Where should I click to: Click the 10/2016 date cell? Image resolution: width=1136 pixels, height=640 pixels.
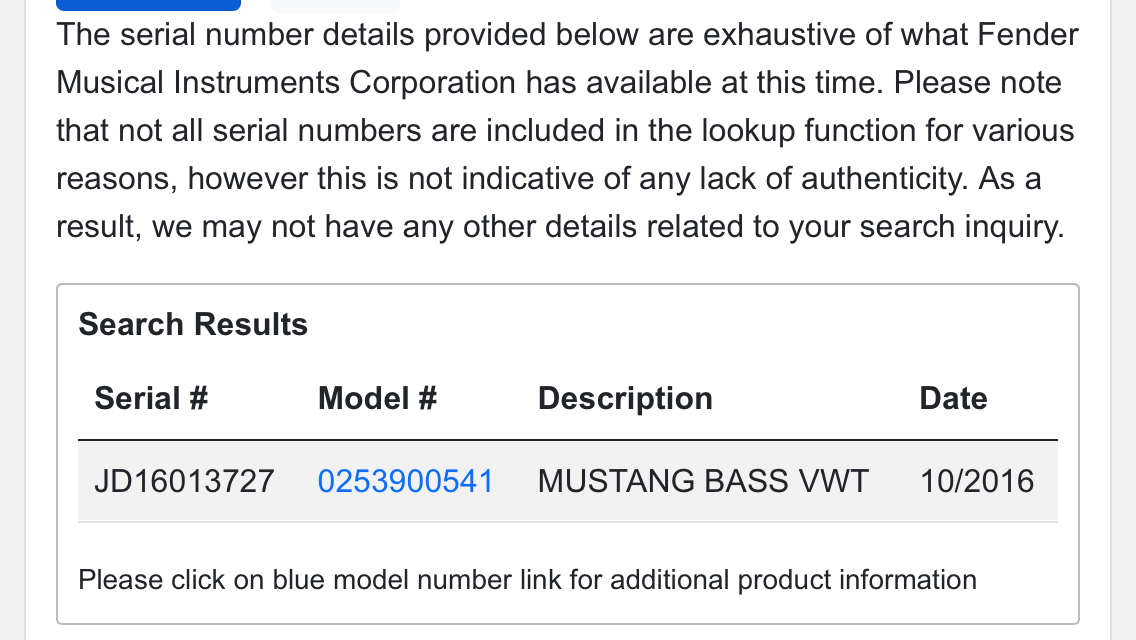coord(977,481)
